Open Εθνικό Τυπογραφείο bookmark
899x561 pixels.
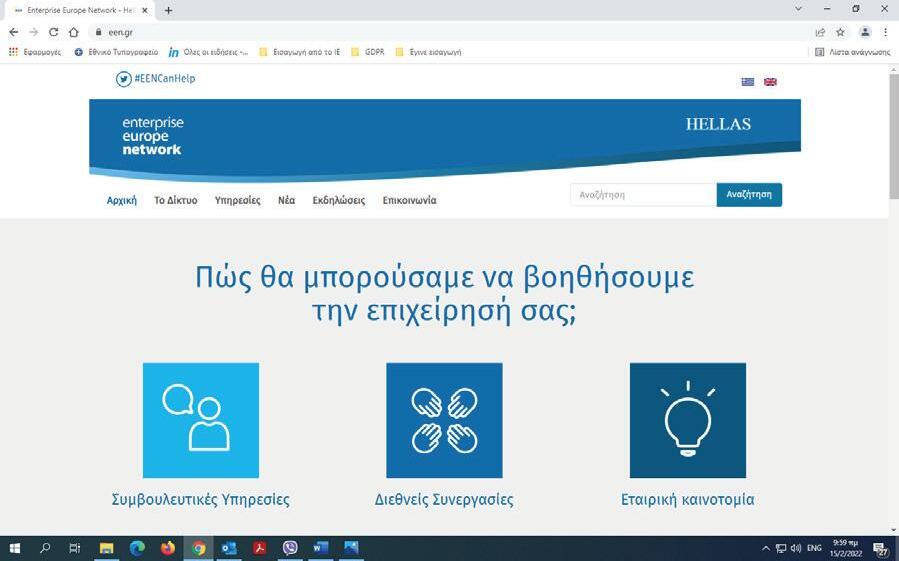pyautogui.click(x=116, y=52)
